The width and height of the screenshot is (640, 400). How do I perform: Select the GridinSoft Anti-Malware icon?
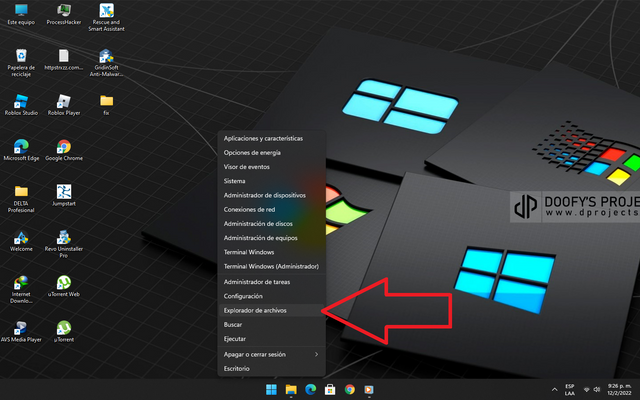point(106,62)
